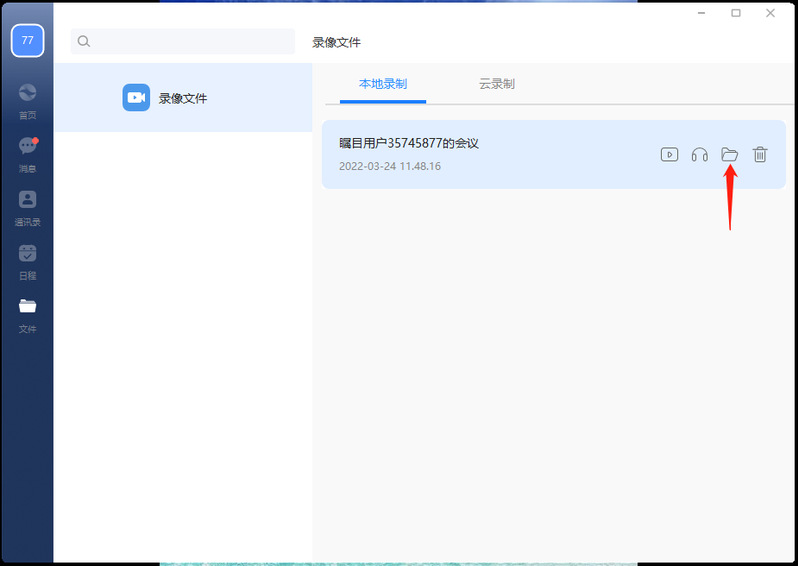This screenshot has width=798, height=566.
Task: Click the blue camera icon beside 录像文件
Action: click(136, 97)
